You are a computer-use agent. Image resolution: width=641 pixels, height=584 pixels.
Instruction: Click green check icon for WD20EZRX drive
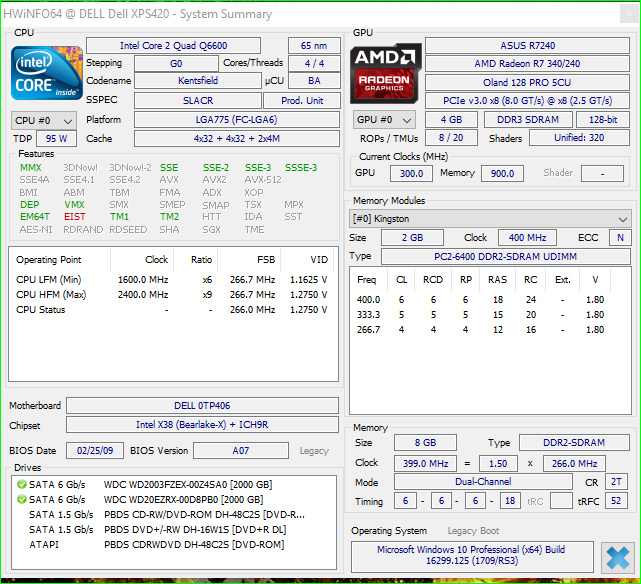coord(21,499)
